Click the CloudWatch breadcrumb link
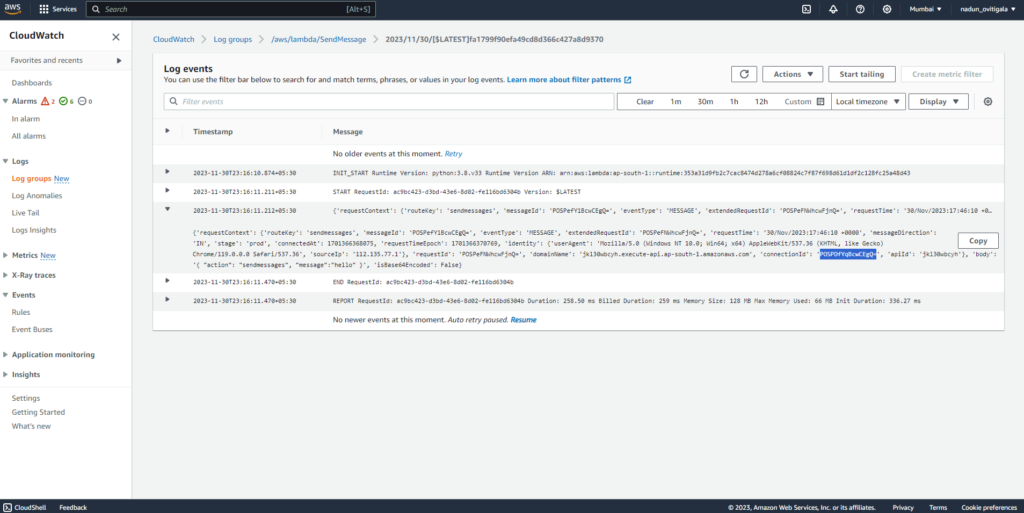The height and width of the screenshot is (513, 1024). 174,39
